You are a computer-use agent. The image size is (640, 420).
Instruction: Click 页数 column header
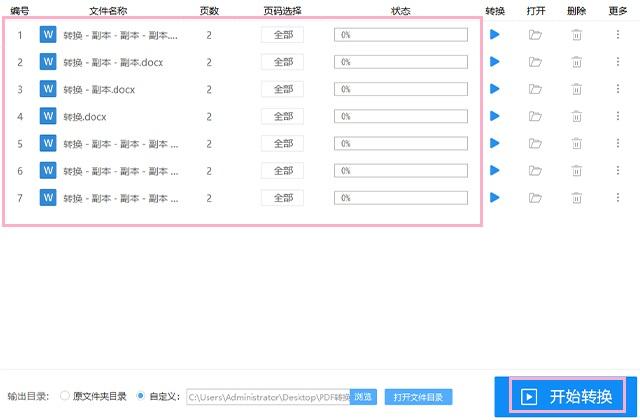coord(209,11)
